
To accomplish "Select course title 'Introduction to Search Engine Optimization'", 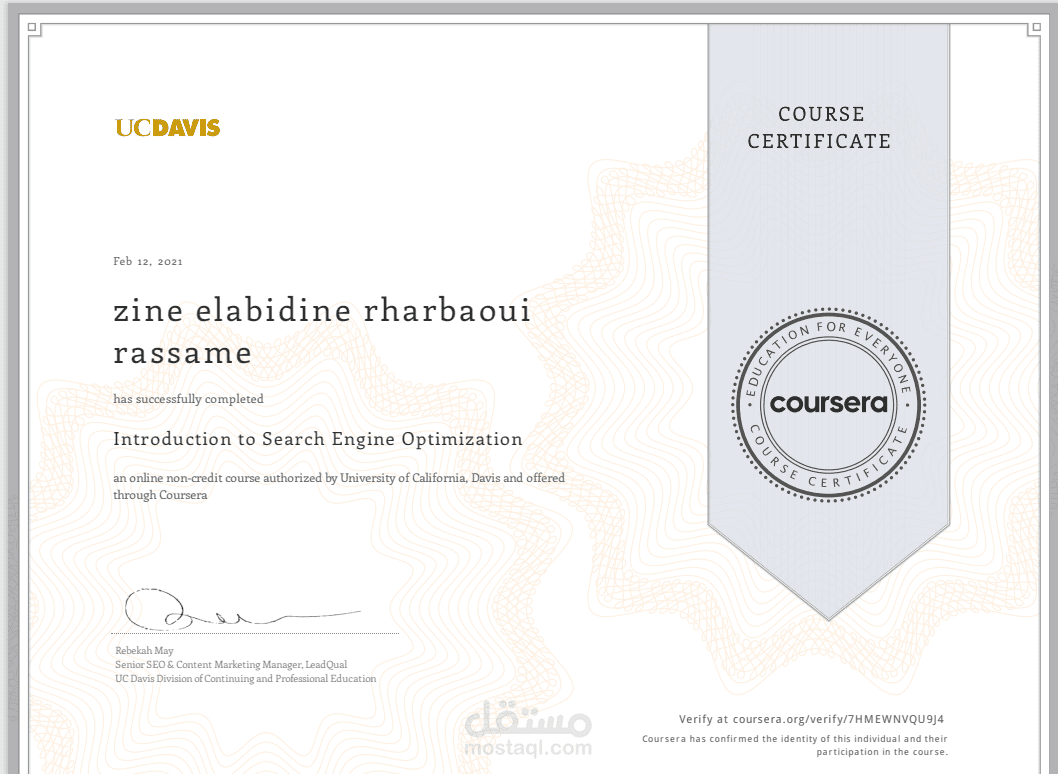I will click(x=318, y=439).
